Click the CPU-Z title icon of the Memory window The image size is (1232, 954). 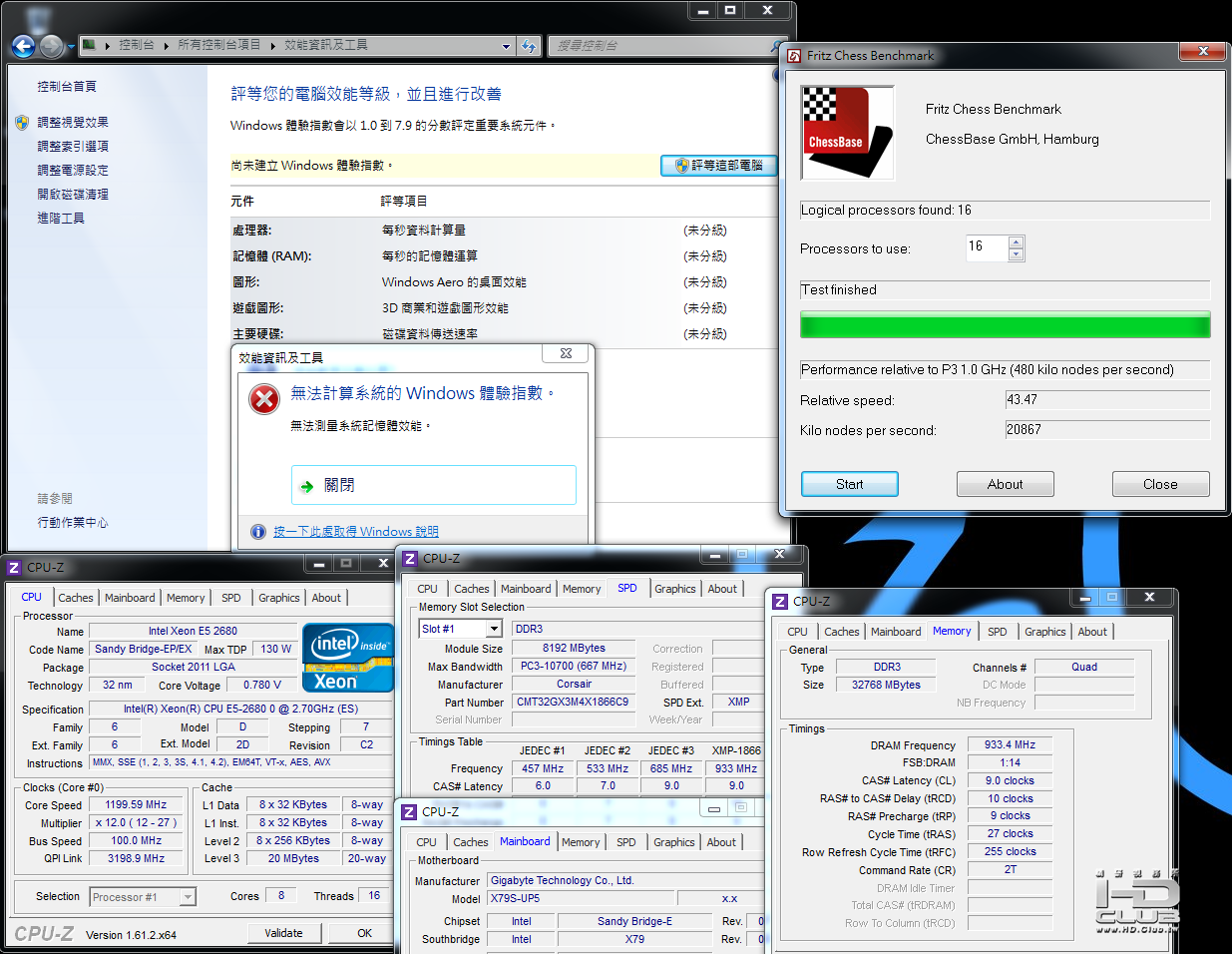point(780,602)
